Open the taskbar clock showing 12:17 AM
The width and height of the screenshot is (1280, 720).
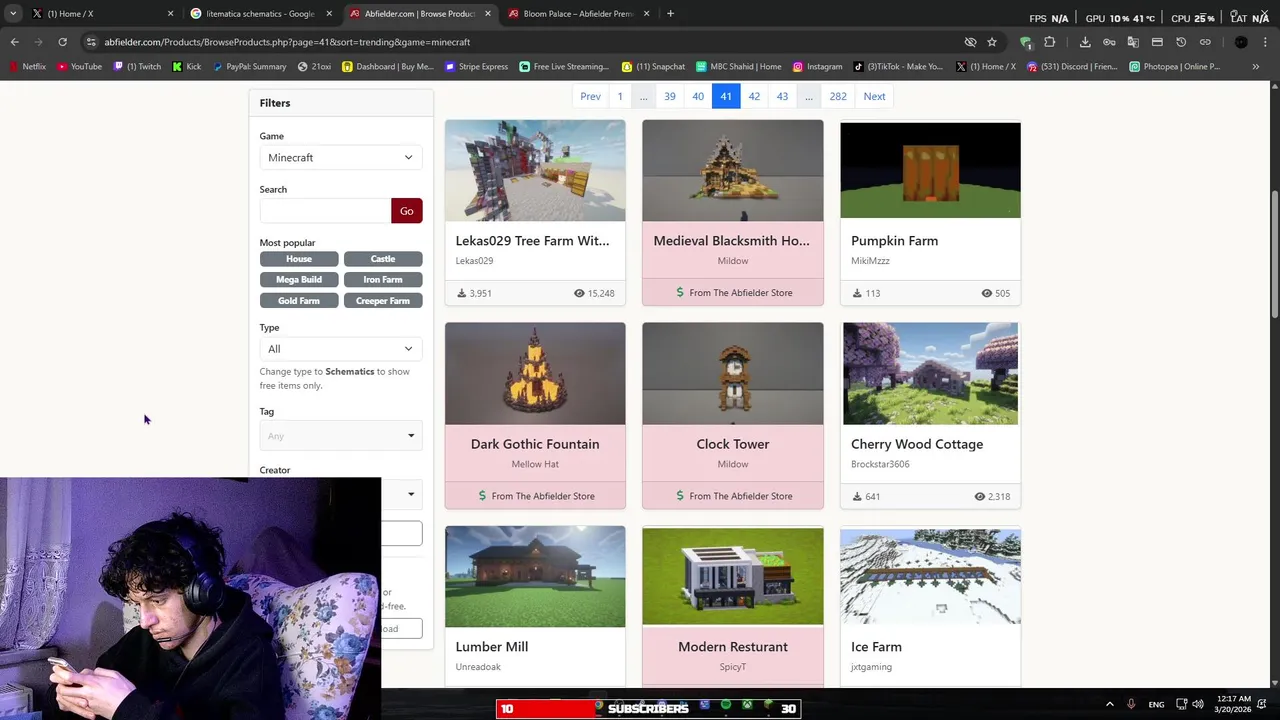[x=1235, y=704]
